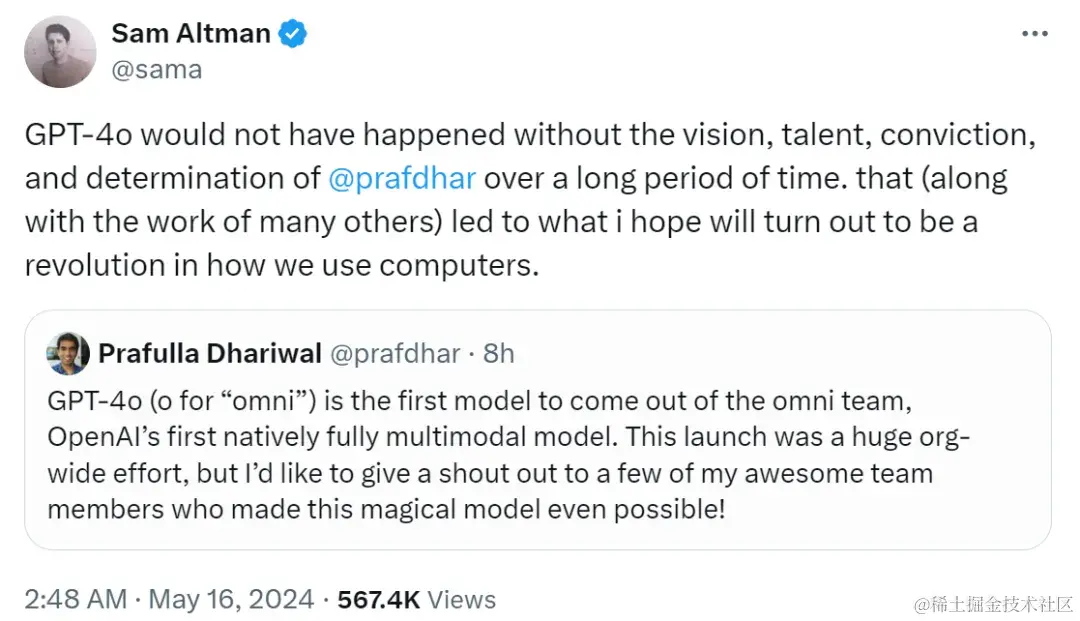
Task: Visit the @sama handle
Action: [156, 69]
